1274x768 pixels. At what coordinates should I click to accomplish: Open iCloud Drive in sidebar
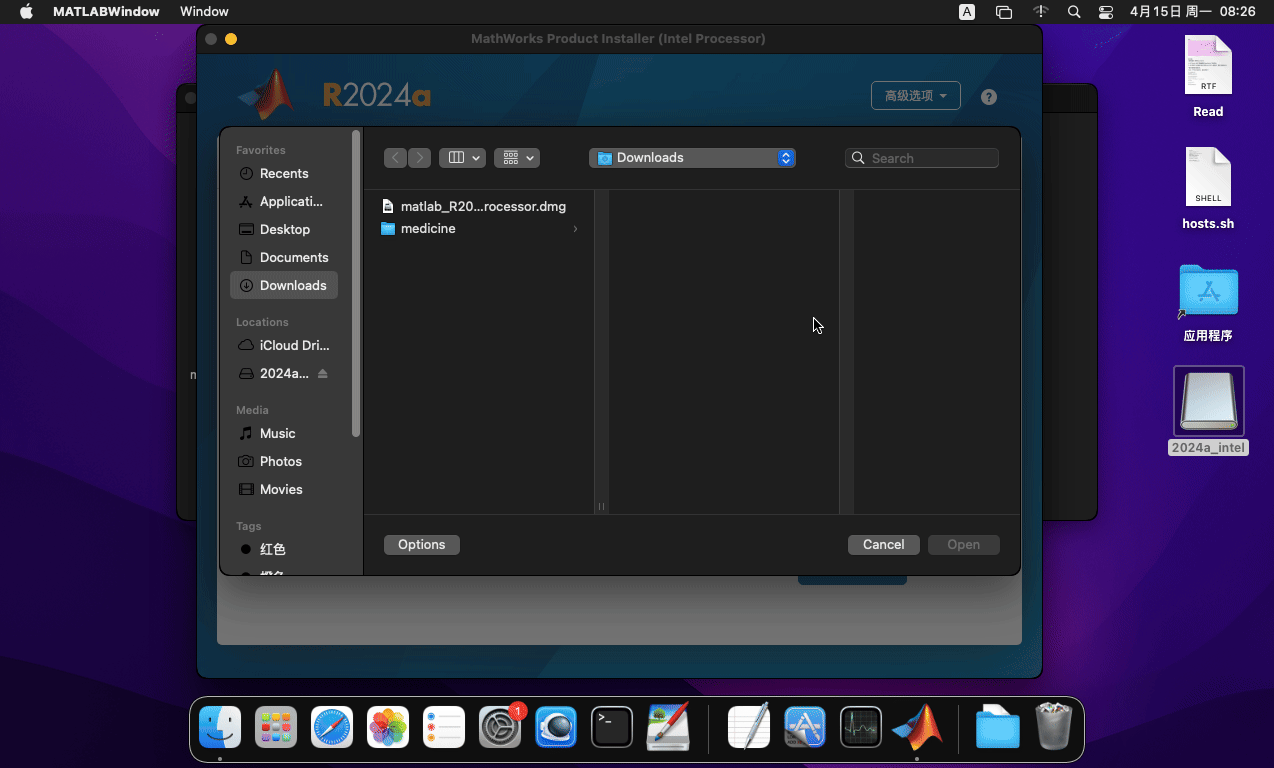coord(284,345)
